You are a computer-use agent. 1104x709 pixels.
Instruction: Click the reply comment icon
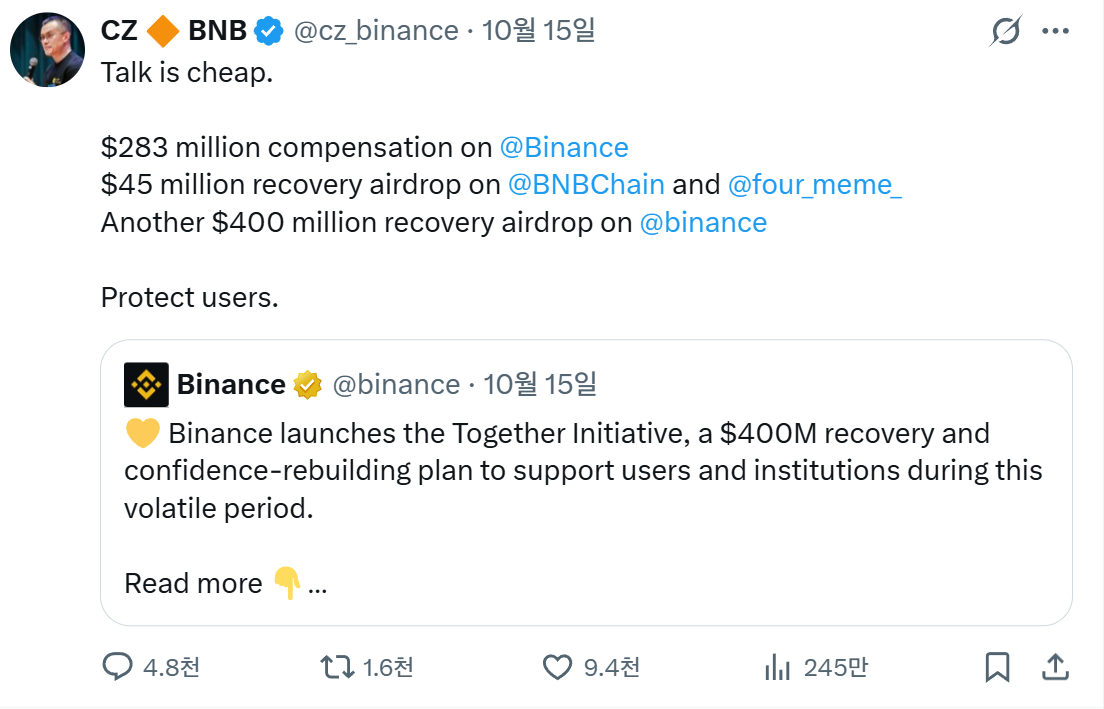pos(118,667)
